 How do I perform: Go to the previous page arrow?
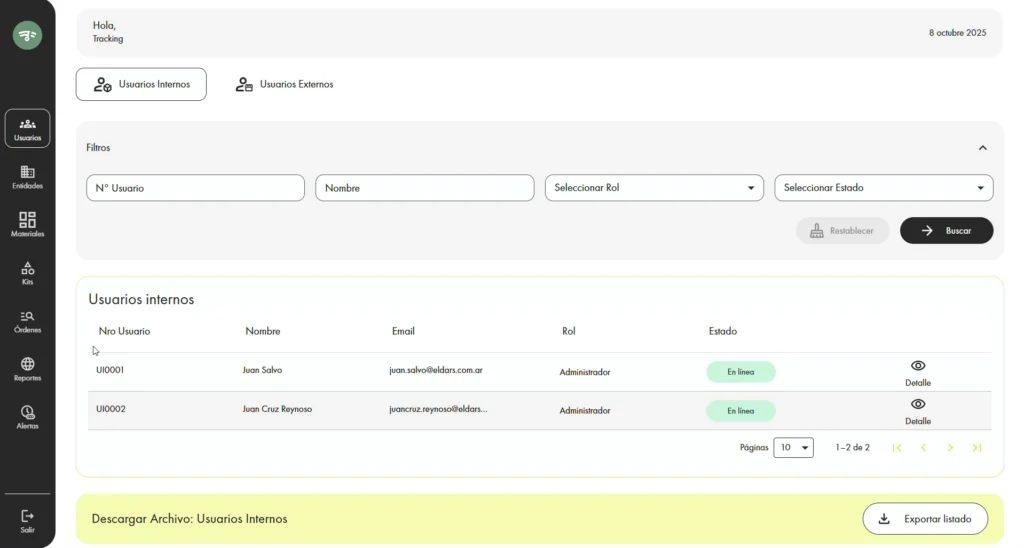tap(923, 447)
